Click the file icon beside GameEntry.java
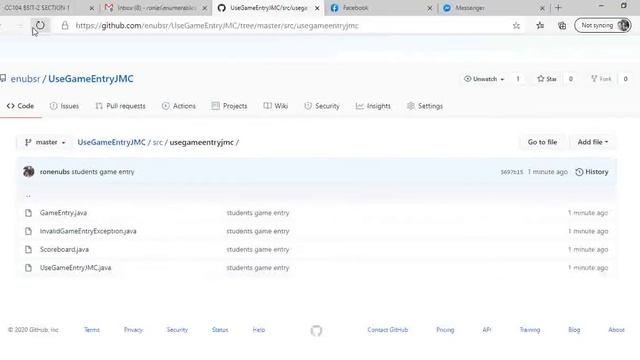This screenshot has height=360, width=640. coord(28,213)
